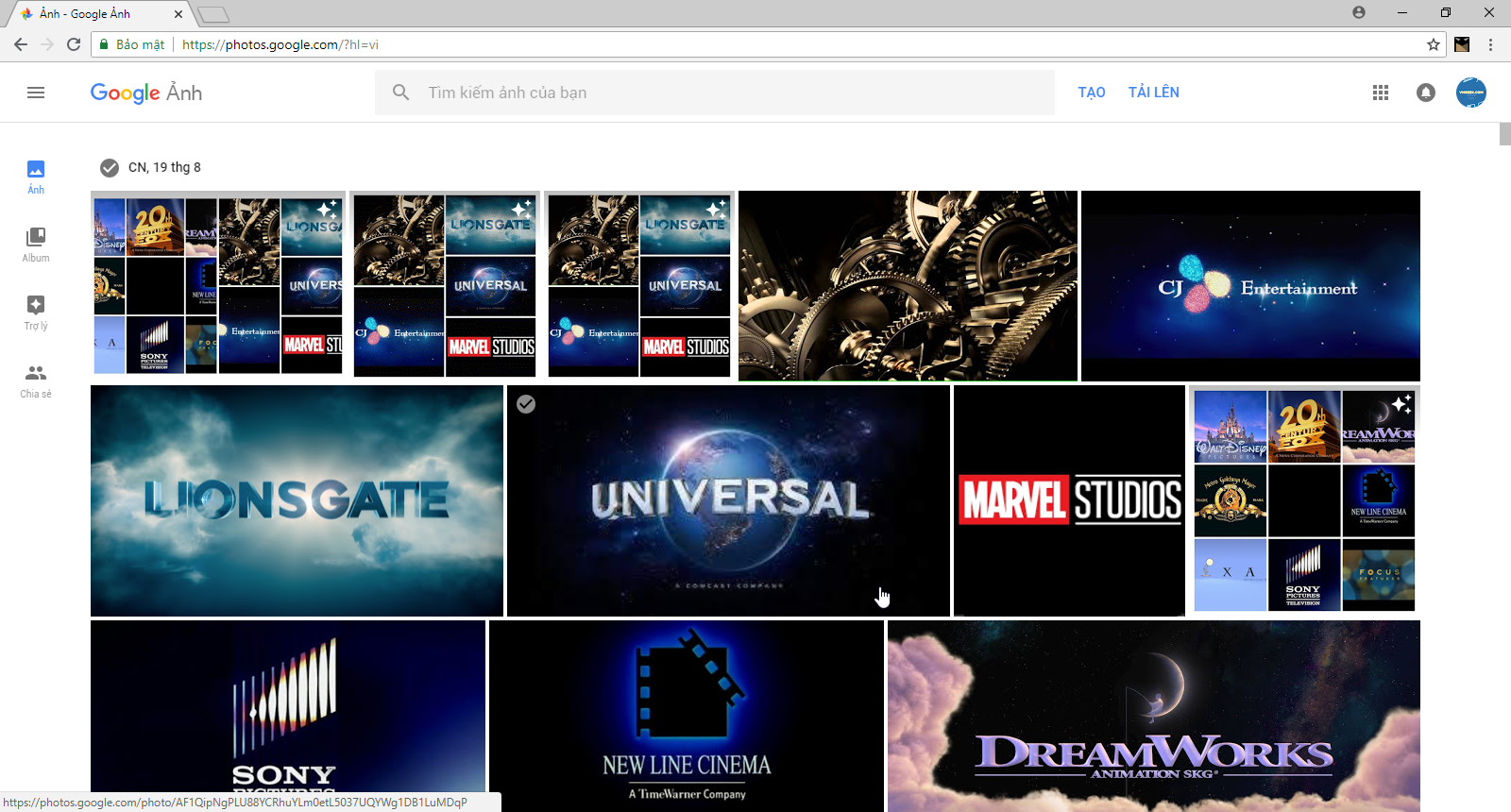
Task: Open first-row collage containing 20th Century Fox
Action: [218, 286]
